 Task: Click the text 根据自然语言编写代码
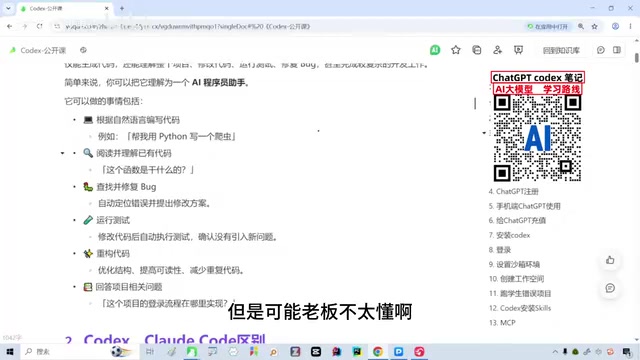[x=138, y=120]
